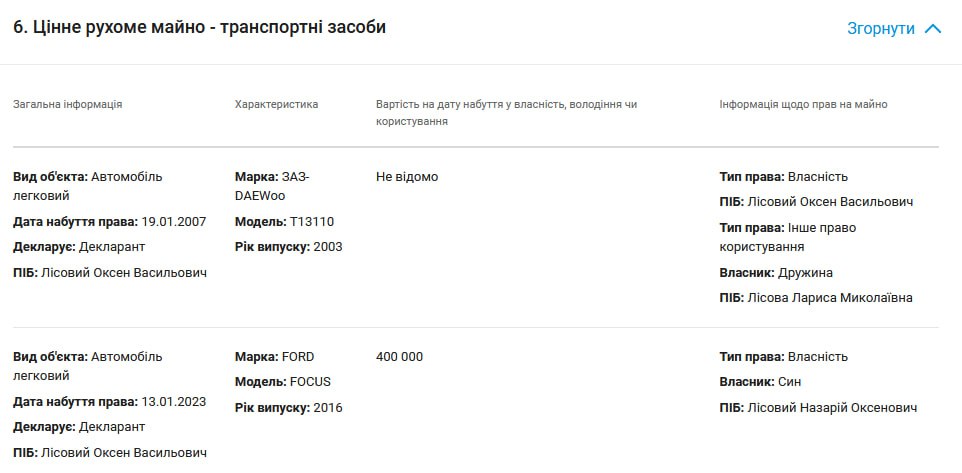Click the 400 000 value amount
Viewport: 962px width, 473px height.
click(x=400, y=356)
